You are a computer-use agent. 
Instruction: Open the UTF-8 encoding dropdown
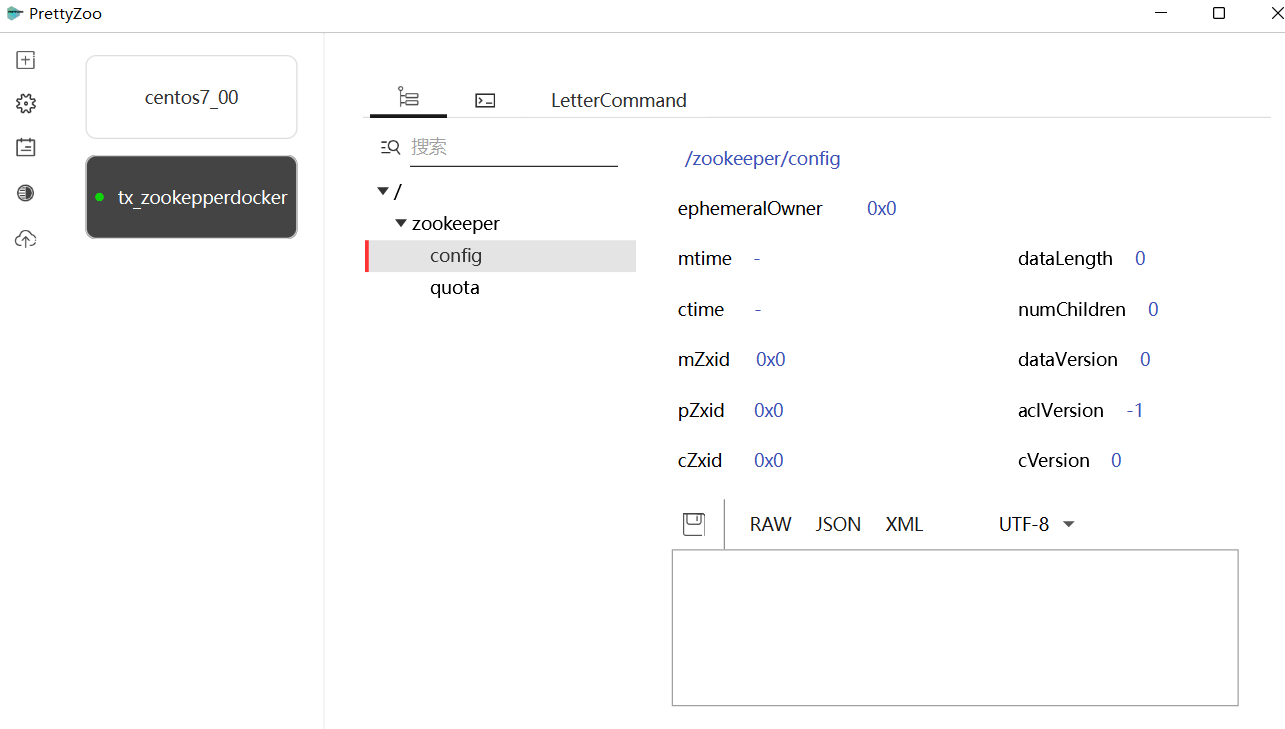pyautogui.click(x=1037, y=524)
